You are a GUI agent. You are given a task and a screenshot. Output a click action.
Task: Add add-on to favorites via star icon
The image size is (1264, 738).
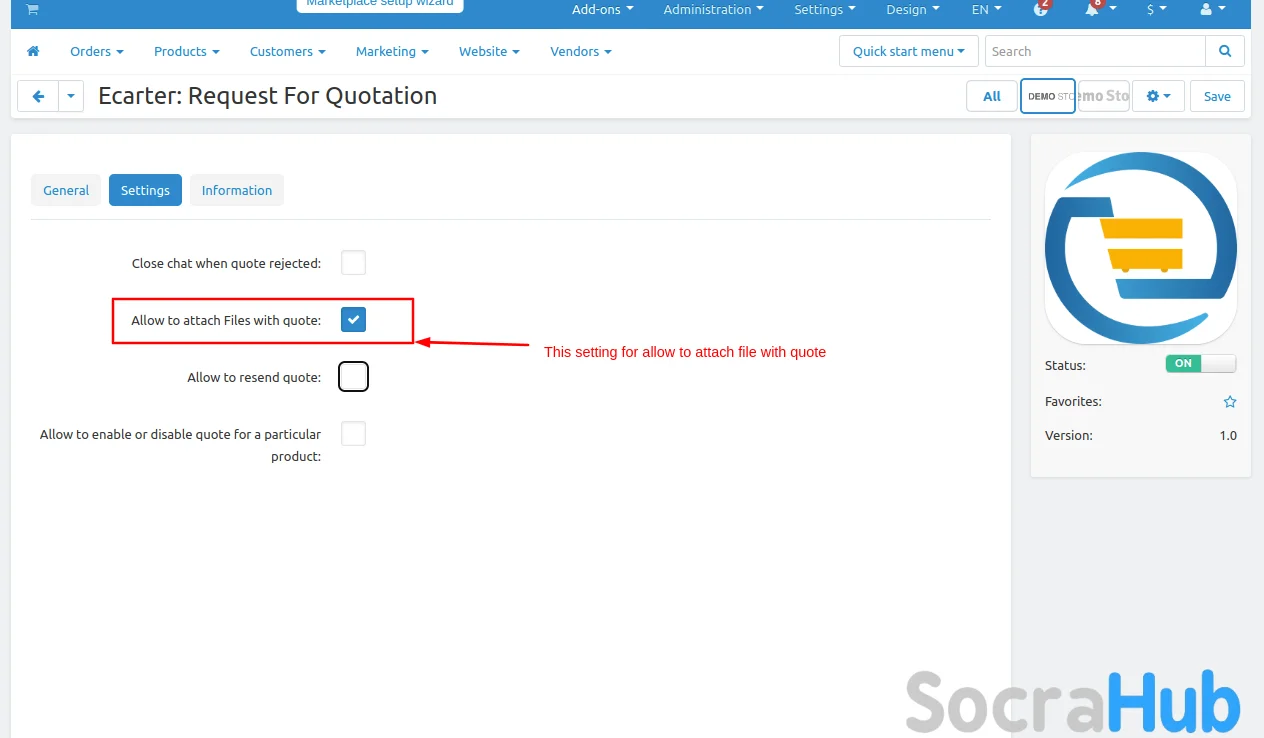(x=1230, y=402)
